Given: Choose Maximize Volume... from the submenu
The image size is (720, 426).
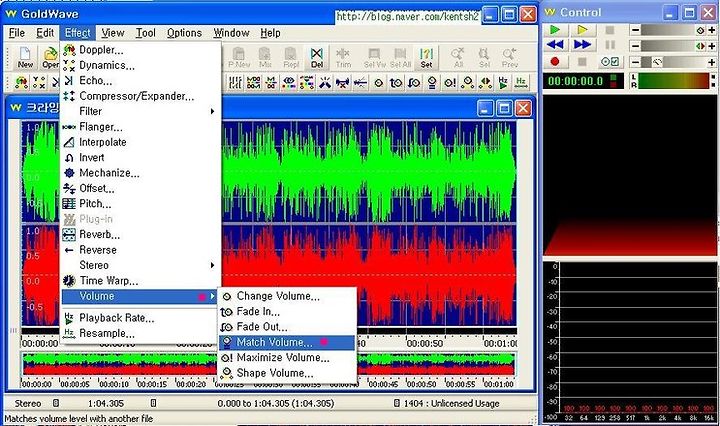Looking at the screenshot, I should pyautogui.click(x=287, y=358).
